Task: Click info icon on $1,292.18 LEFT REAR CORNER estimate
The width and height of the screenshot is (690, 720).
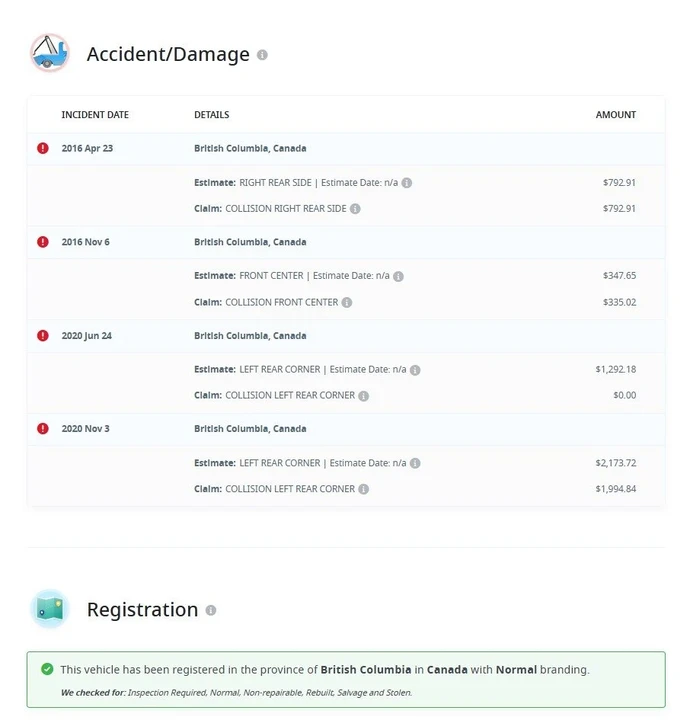Action: [x=415, y=370]
